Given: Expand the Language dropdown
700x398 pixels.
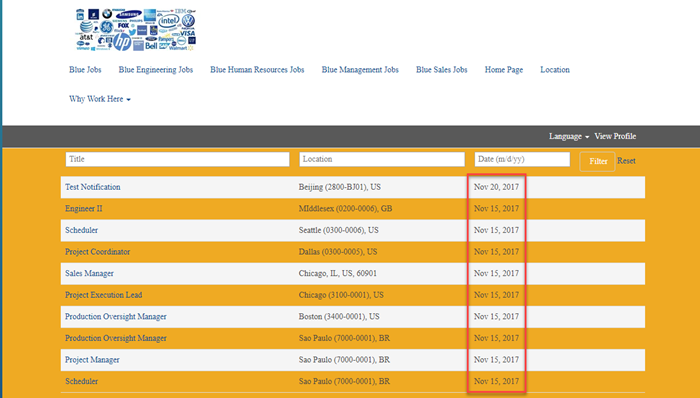Looking at the screenshot, I should pos(569,137).
